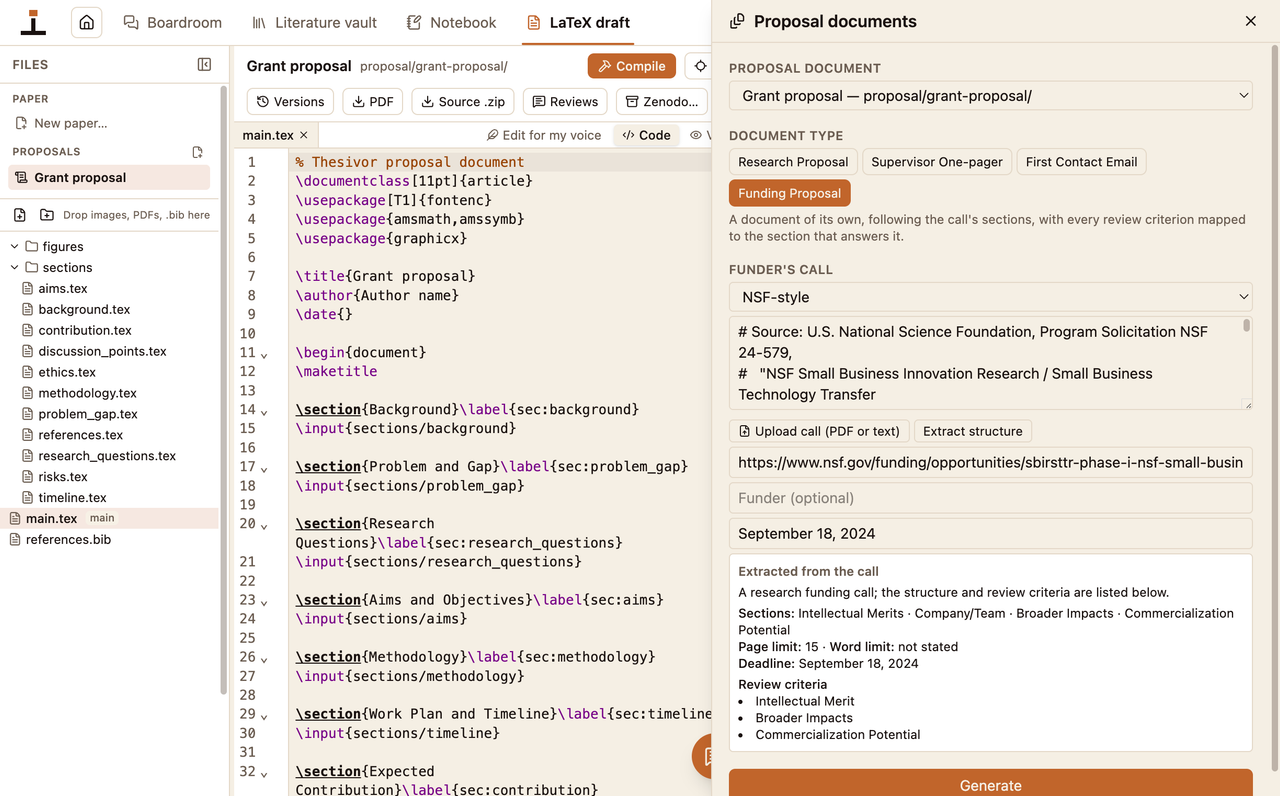Open Versions history

291,101
